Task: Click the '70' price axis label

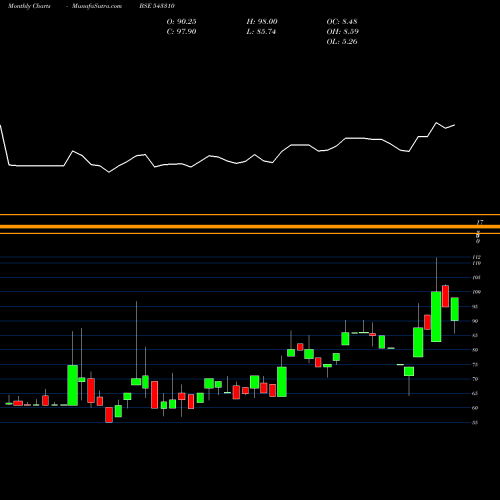Action: coord(475,379)
